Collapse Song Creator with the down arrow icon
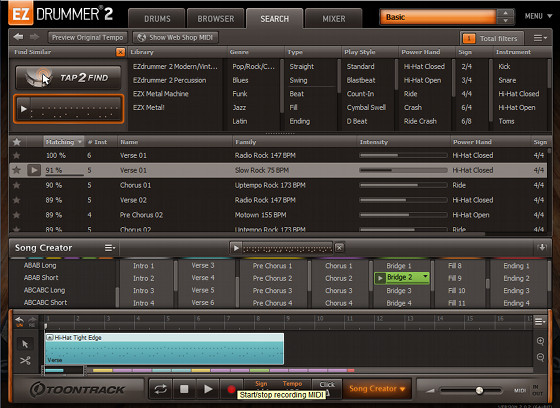The height and width of the screenshot is (408, 560). pyautogui.click(x=542, y=247)
